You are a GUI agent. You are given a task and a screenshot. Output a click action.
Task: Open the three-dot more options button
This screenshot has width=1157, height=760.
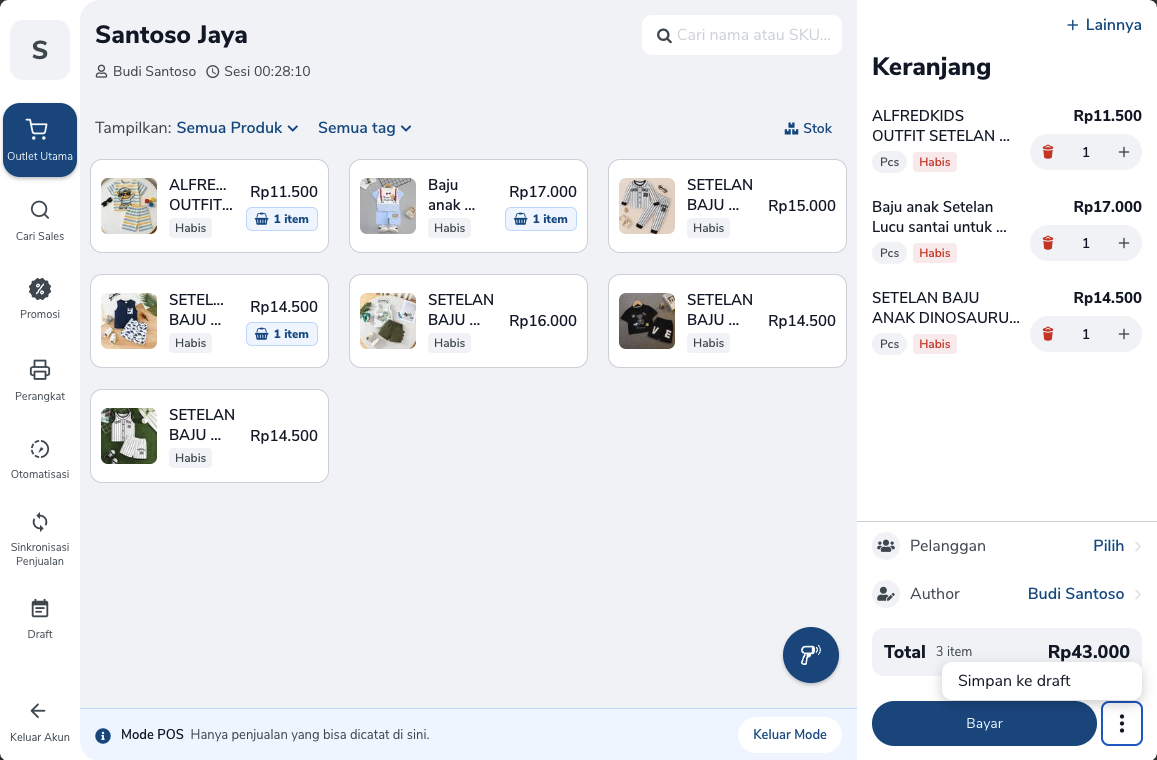[x=1122, y=724]
